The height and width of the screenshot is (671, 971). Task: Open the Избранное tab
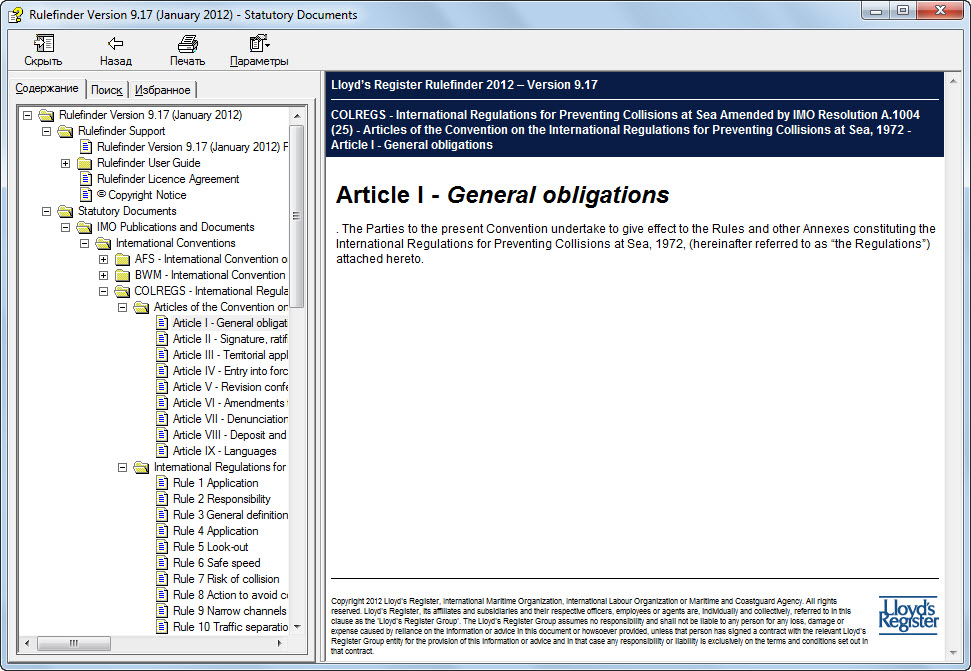click(x=161, y=88)
